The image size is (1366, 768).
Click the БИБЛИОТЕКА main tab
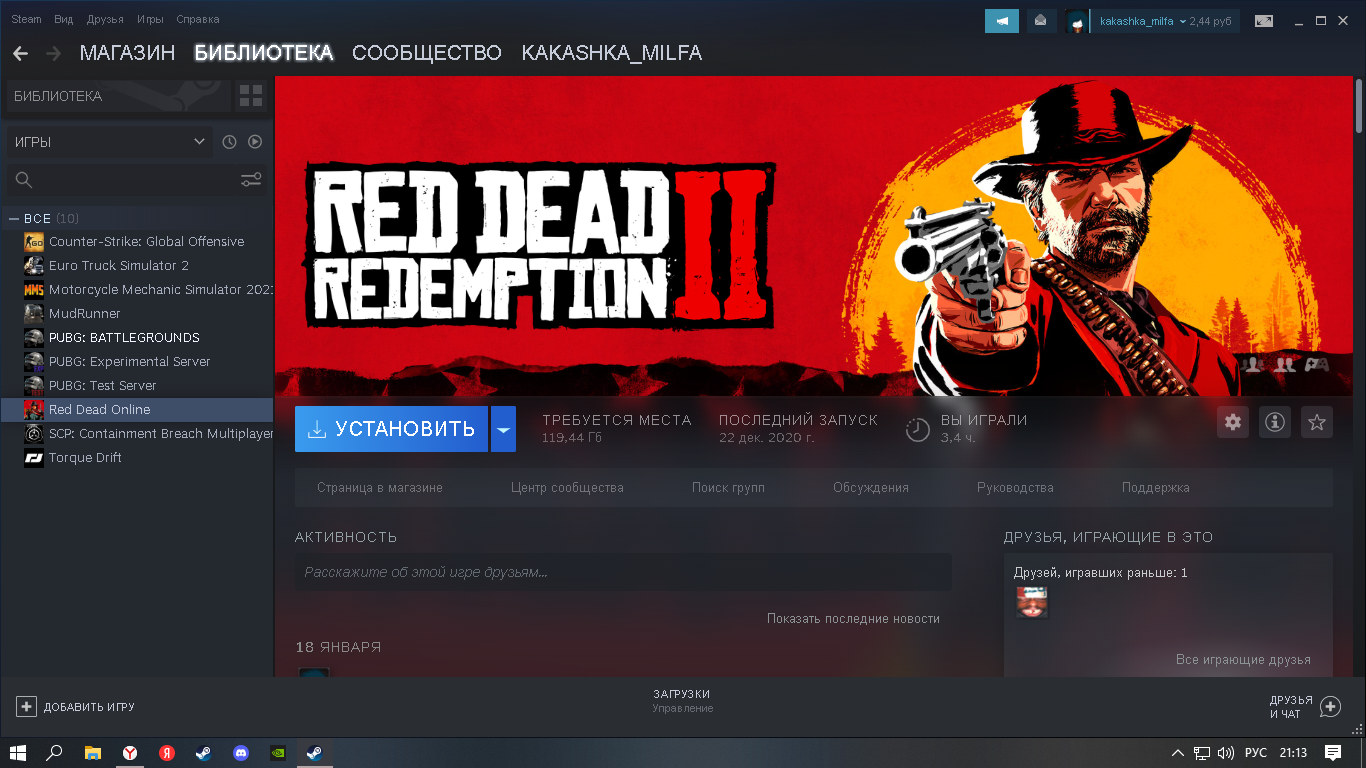(x=264, y=53)
